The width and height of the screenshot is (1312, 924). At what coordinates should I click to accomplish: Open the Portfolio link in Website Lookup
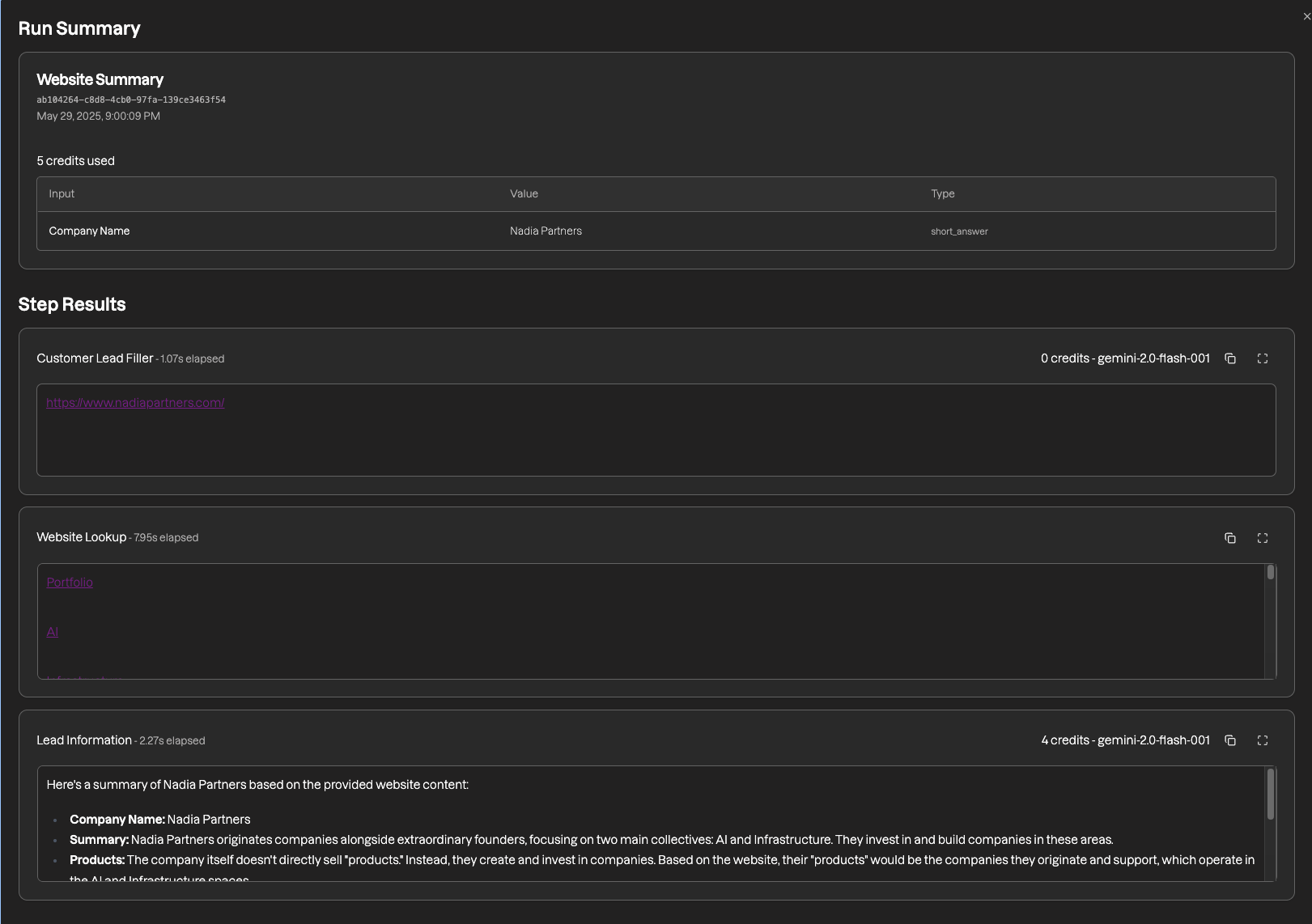pyautogui.click(x=70, y=583)
